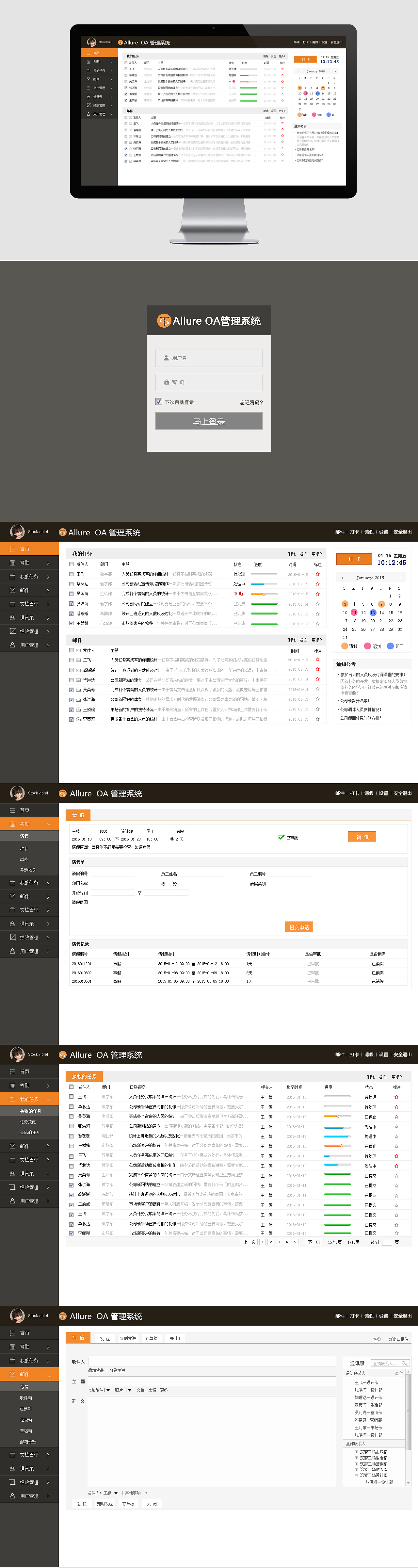On home dashboard, click 首页 sidebar icon
418x1568 pixels.
pyautogui.click(x=12, y=549)
